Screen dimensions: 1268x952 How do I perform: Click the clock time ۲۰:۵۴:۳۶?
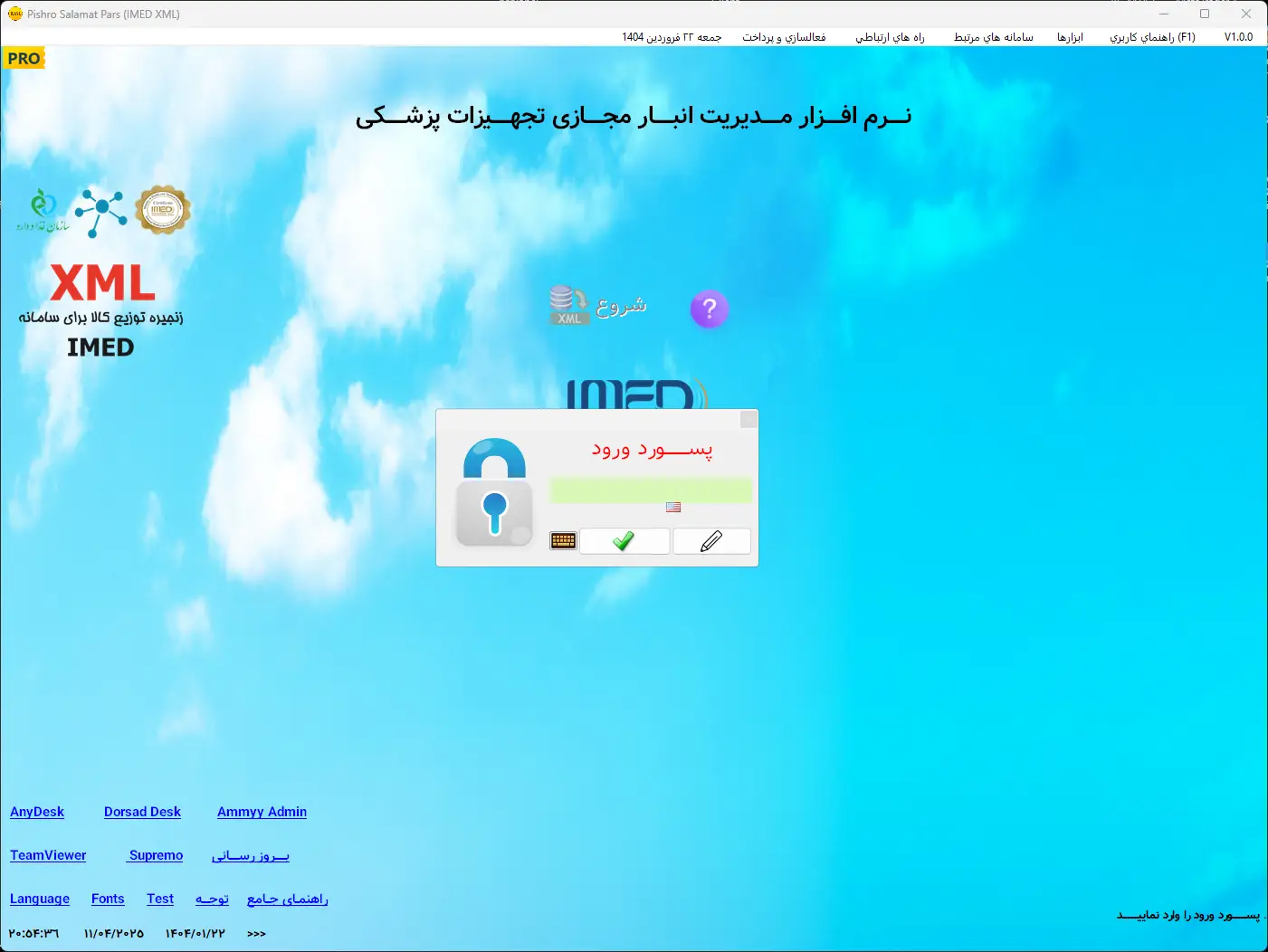click(33, 933)
